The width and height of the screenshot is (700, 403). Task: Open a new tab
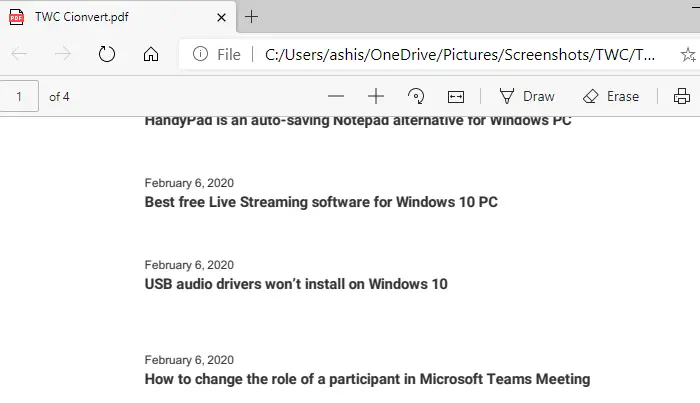click(x=251, y=17)
